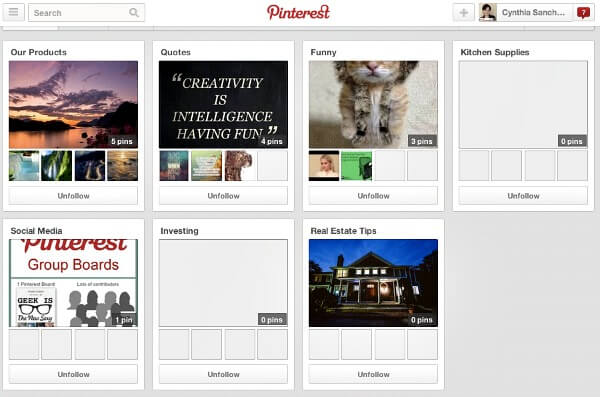Screen dimensions: 600x397
Task: Open first small thumbnail in Our Products
Action: [24, 166]
